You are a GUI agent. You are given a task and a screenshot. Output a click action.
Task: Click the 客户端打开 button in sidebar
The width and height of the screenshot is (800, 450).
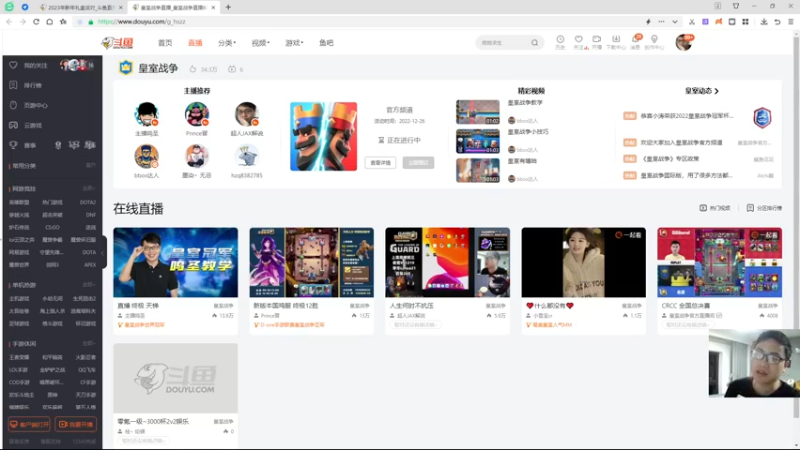29,424
